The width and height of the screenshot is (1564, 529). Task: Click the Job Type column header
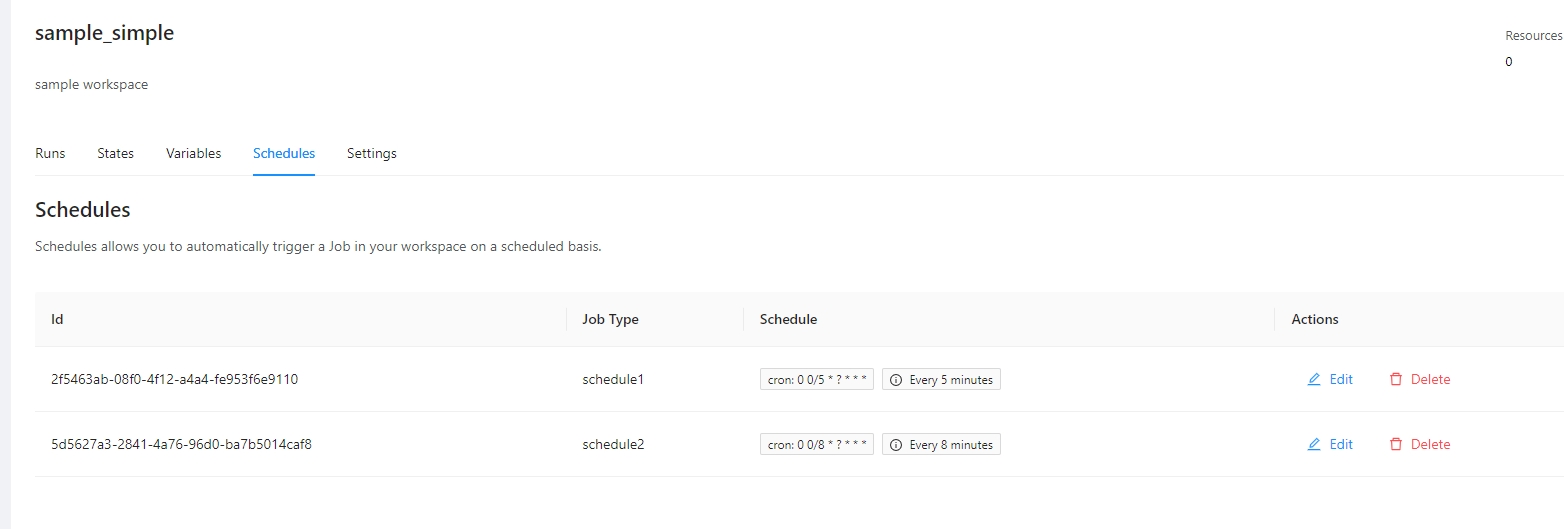point(610,320)
